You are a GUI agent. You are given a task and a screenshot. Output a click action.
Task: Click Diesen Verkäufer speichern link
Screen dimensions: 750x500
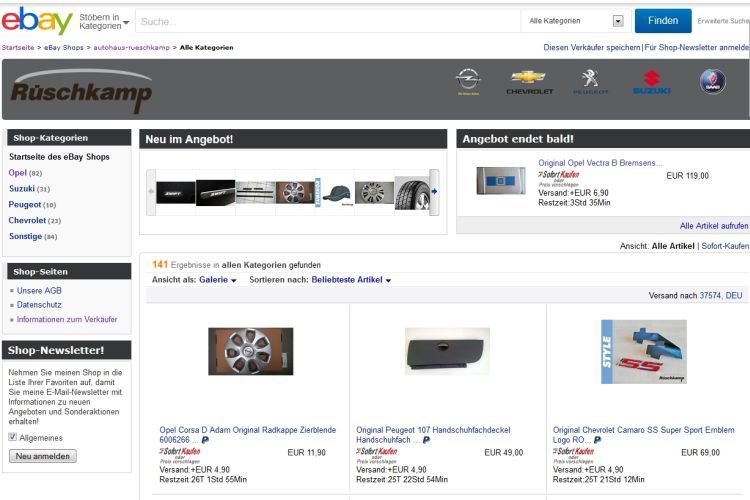[x=592, y=47]
